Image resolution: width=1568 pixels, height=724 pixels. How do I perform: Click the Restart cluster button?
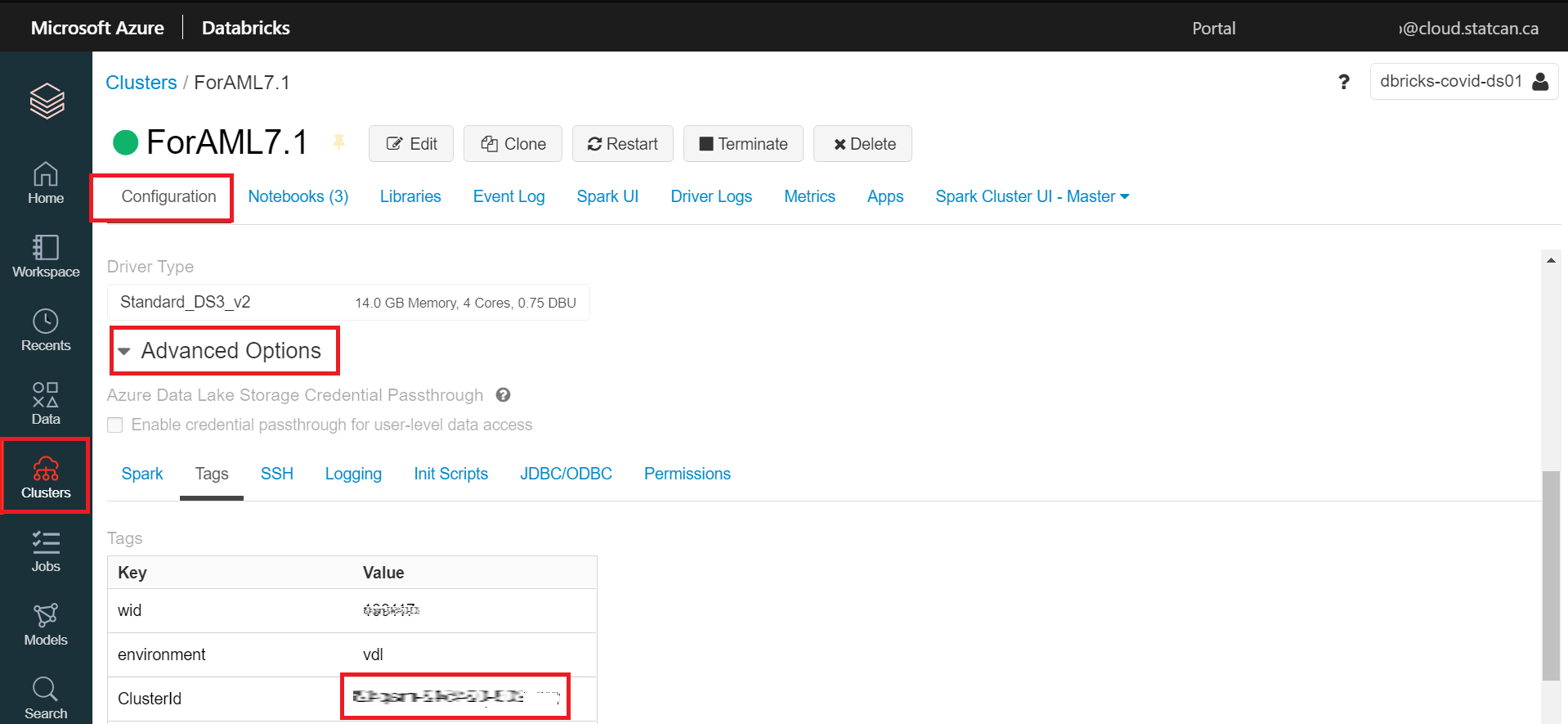pyautogui.click(x=623, y=144)
